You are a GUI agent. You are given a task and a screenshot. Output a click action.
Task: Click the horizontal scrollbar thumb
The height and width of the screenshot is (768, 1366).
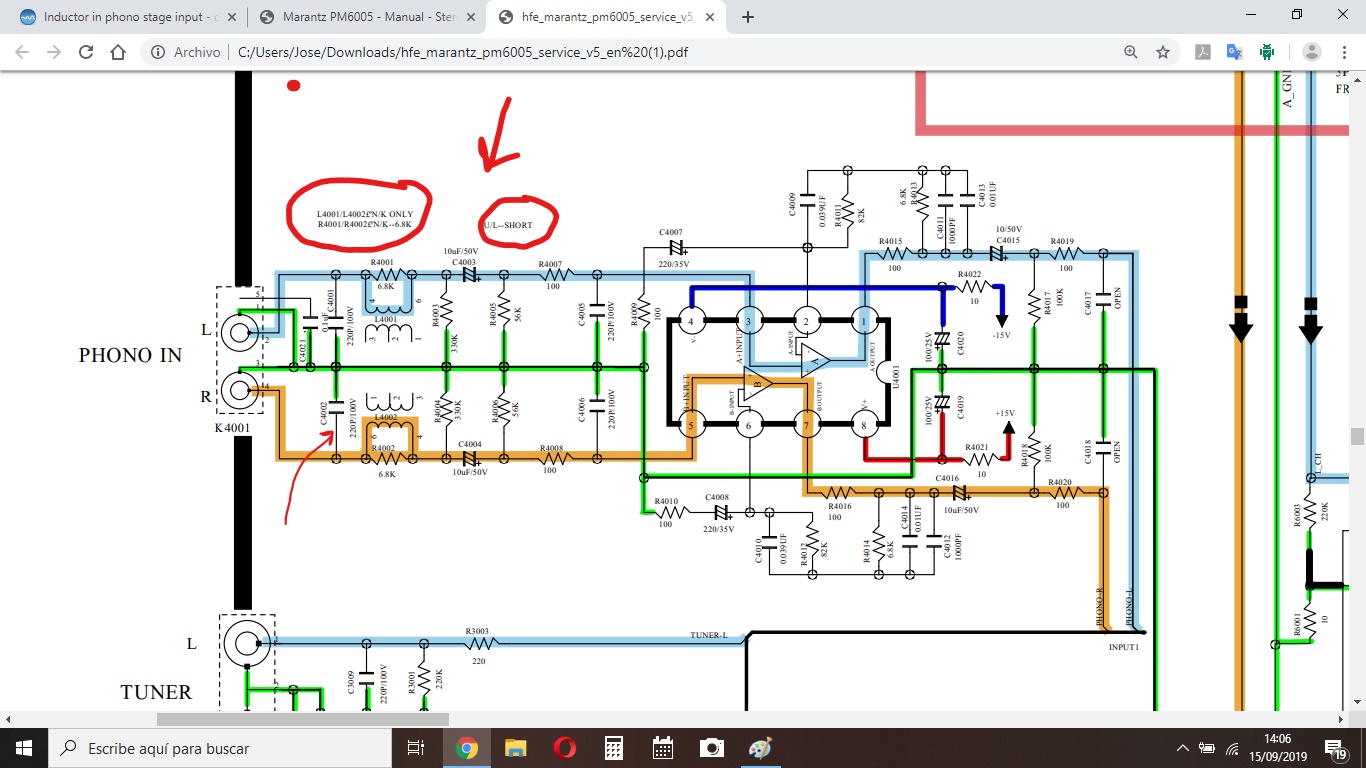[303, 719]
